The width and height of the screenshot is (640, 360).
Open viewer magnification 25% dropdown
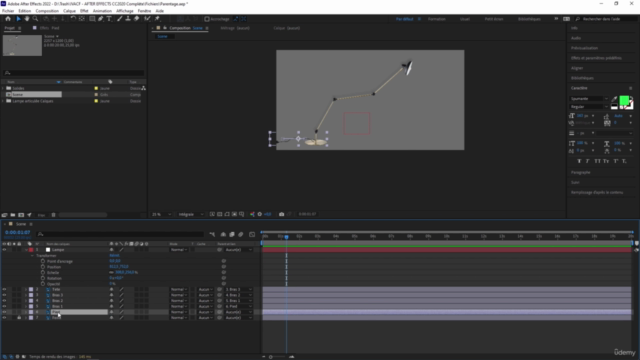(x=162, y=214)
